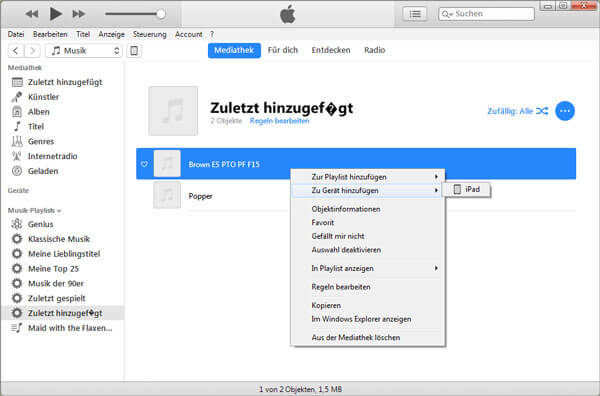600x396 pixels.
Task: Click the device icon next to Musik
Action: click(x=134, y=51)
